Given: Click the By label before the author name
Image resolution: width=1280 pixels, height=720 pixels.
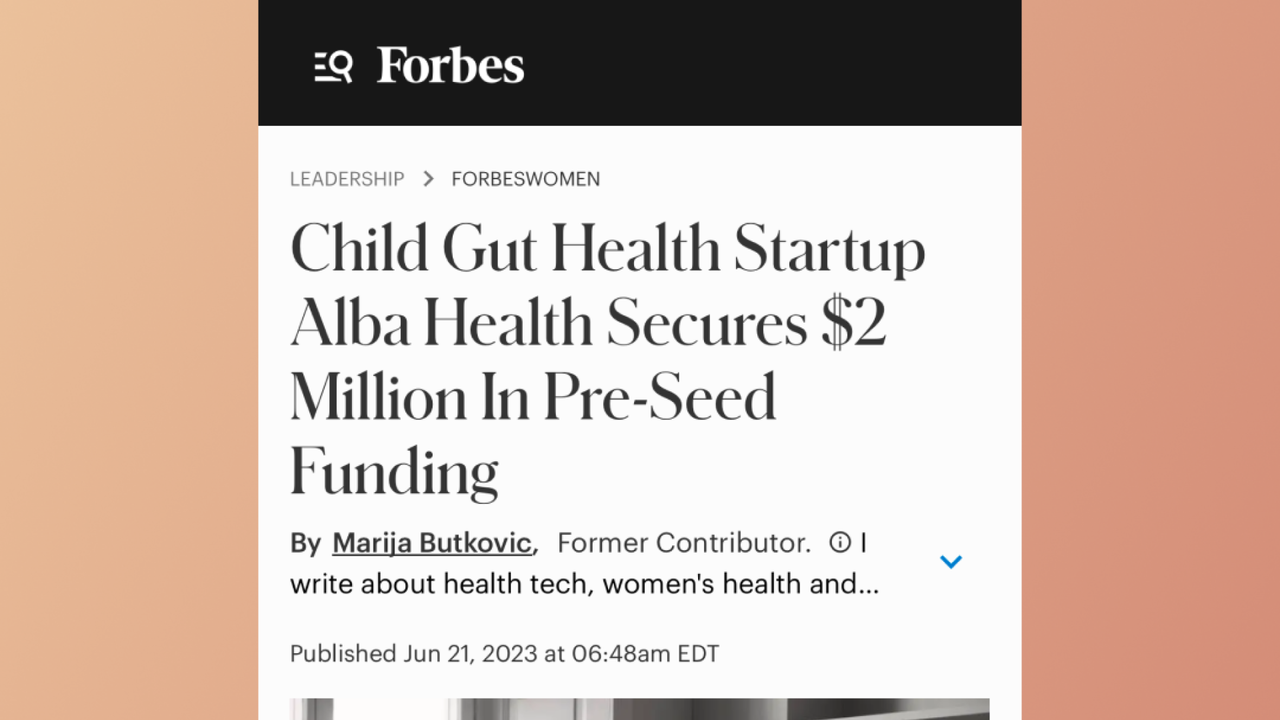Looking at the screenshot, I should pos(305,543).
